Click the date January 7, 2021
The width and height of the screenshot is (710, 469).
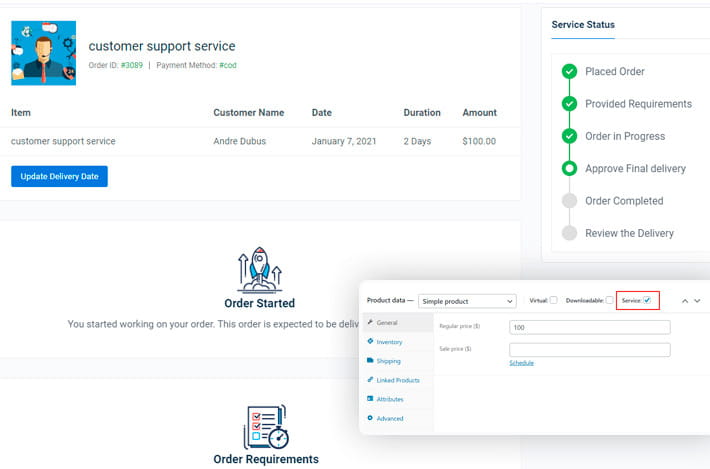click(344, 141)
